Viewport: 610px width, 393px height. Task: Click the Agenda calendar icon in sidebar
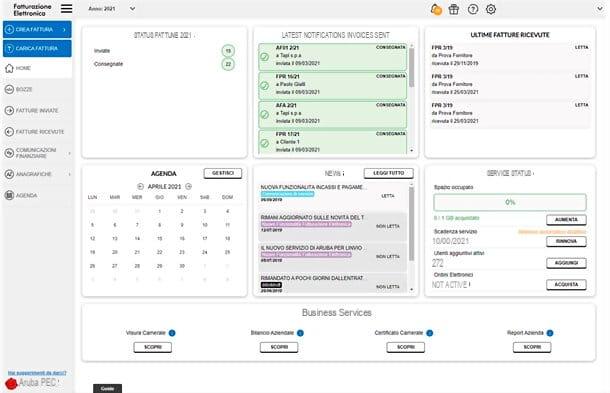coord(9,195)
